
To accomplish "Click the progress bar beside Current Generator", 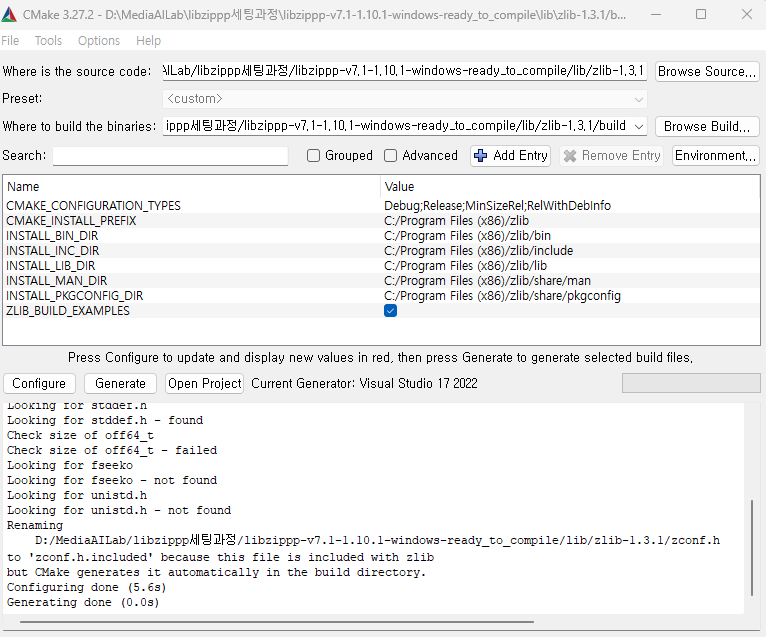I will tap(691, 383).
